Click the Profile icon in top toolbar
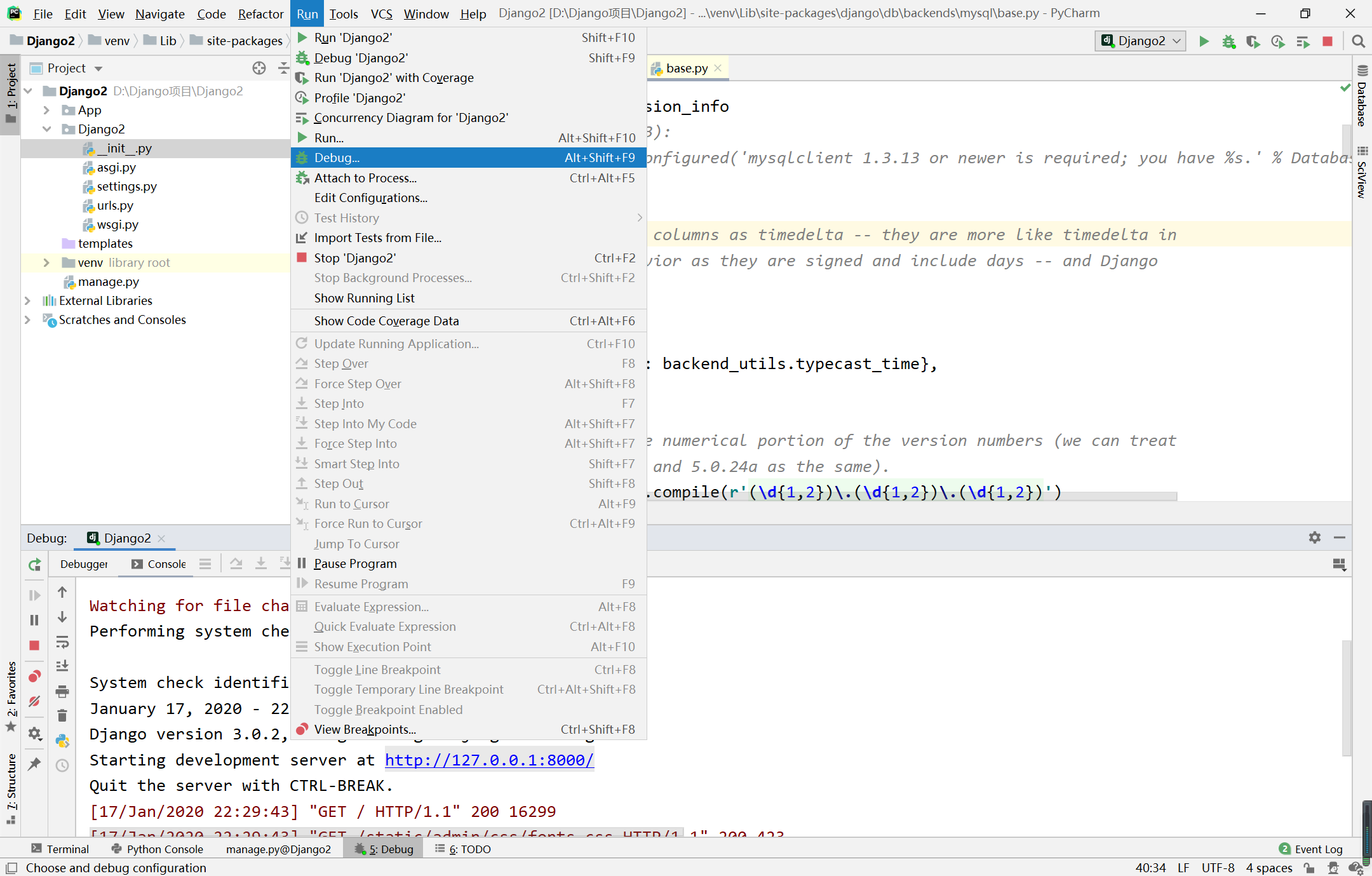 (1278, 41)
